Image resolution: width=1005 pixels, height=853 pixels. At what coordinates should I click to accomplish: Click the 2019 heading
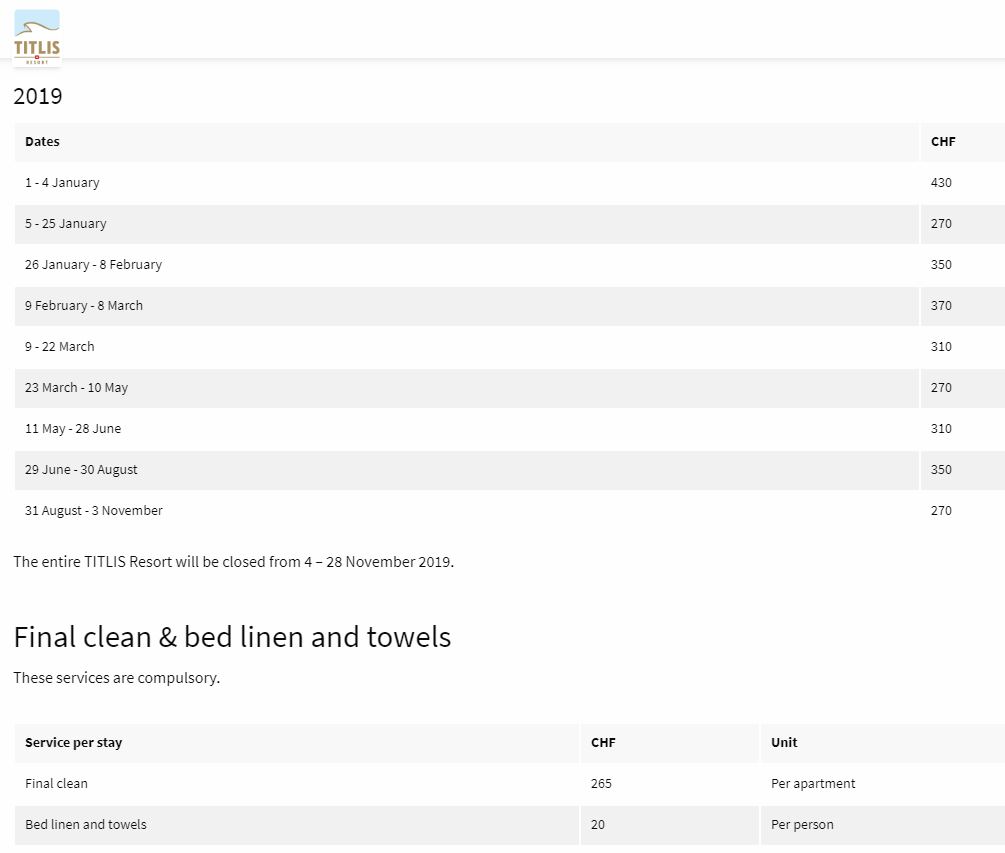[38, 97]
